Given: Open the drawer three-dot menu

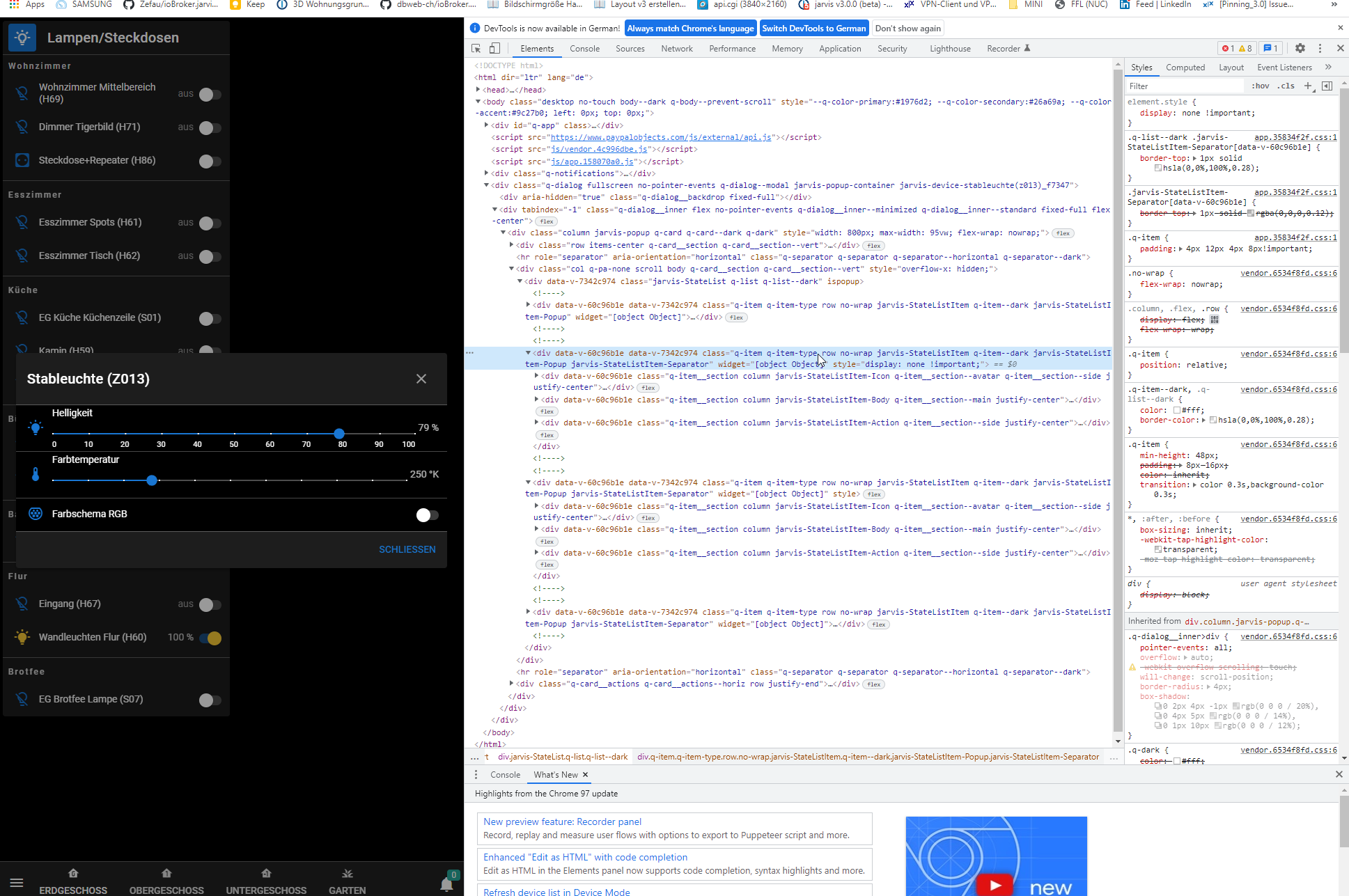Looking at the screenshot, I should pos(476,774).
